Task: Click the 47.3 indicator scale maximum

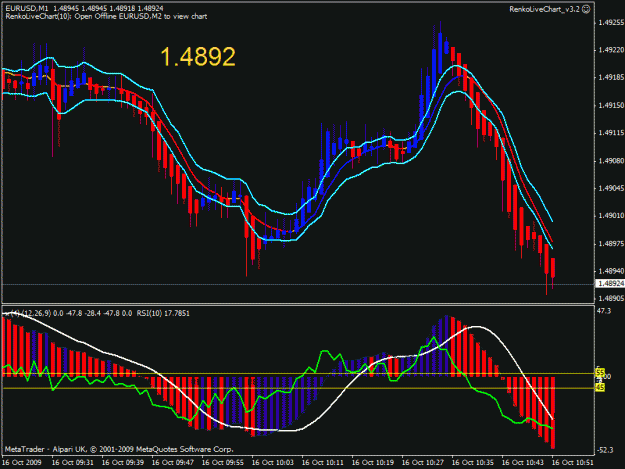Action: point(604,311)
